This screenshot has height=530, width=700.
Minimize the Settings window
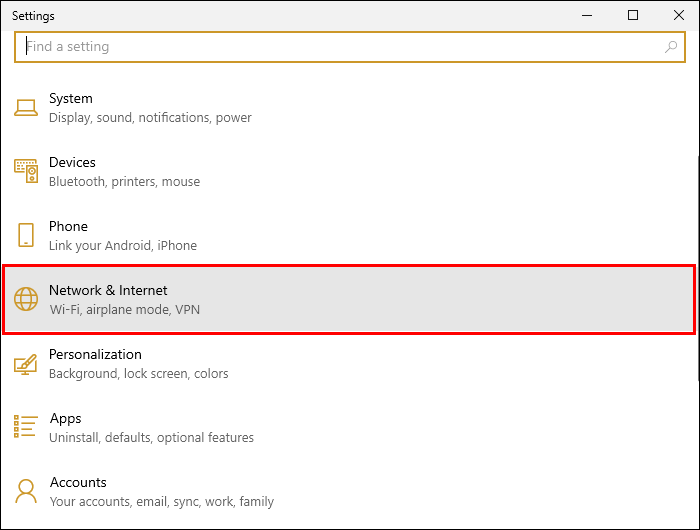(587, 15)
